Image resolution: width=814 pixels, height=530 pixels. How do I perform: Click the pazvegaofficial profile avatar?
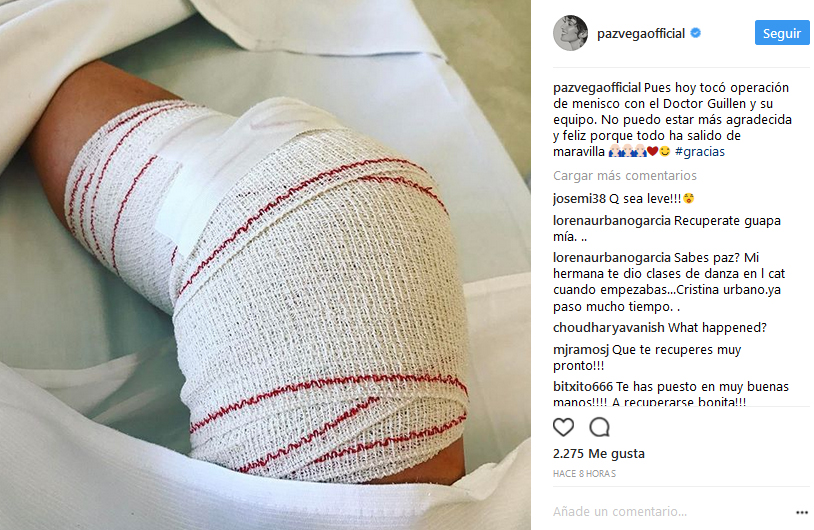pyautogui.click(x=570, y=33)
